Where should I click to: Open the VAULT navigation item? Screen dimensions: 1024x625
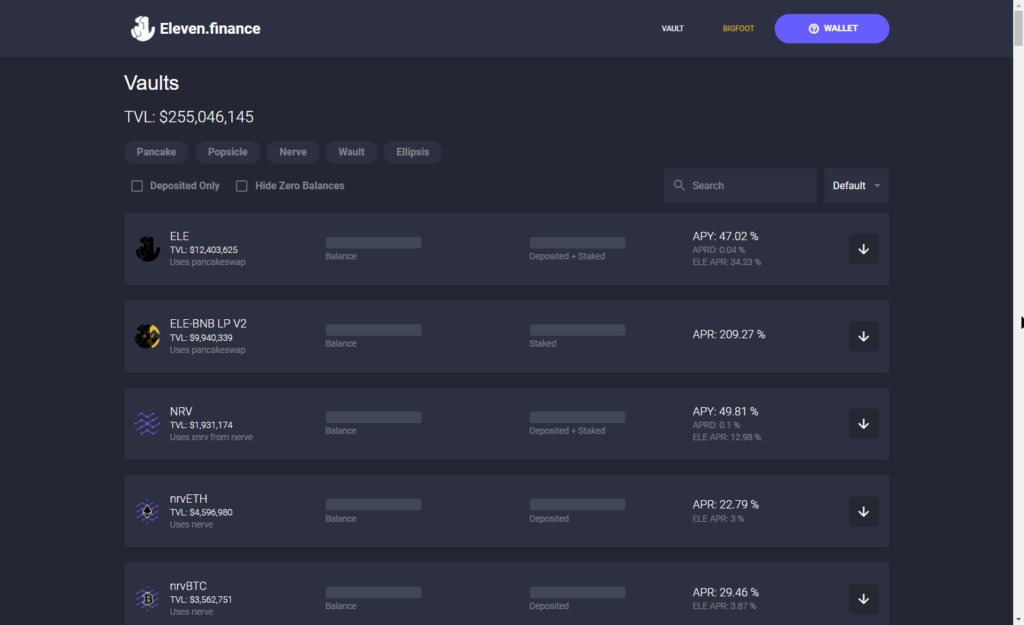click(672, 29)
